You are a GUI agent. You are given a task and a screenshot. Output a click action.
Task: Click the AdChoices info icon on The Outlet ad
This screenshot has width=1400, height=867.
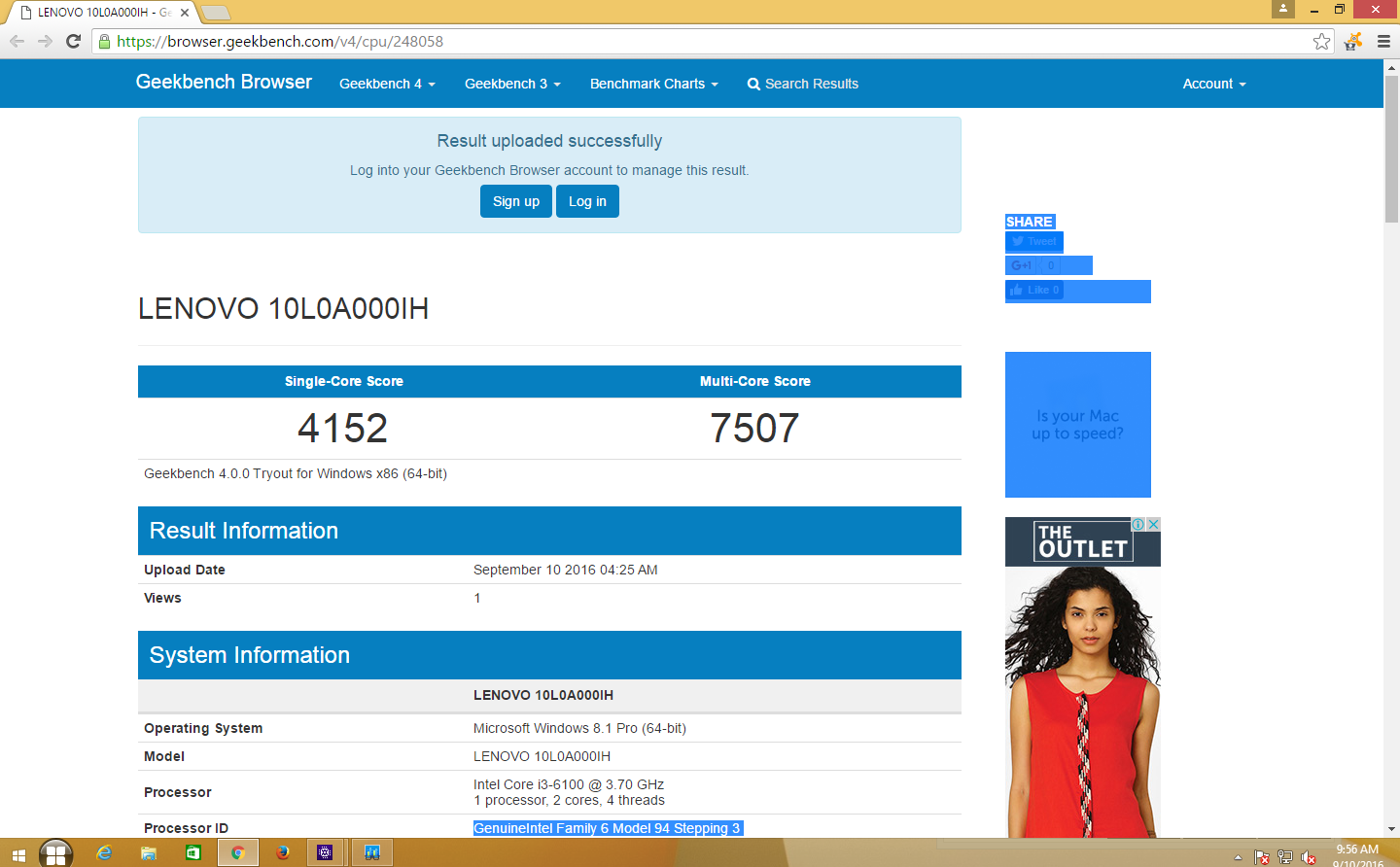tap(1137, 524)
